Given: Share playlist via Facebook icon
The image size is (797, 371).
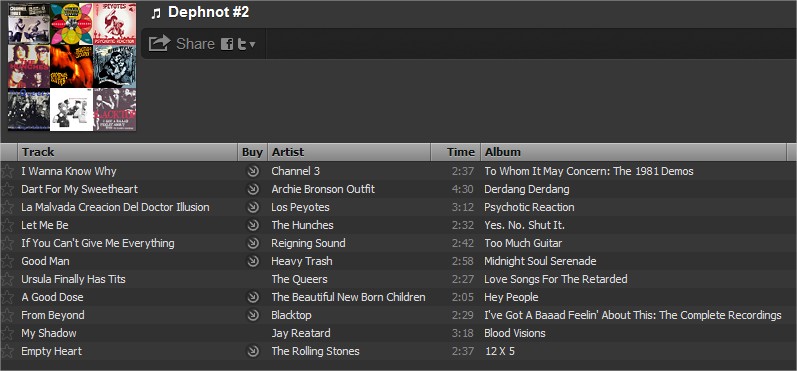Looking at the screenshot, I should click(x=227, y=44).
